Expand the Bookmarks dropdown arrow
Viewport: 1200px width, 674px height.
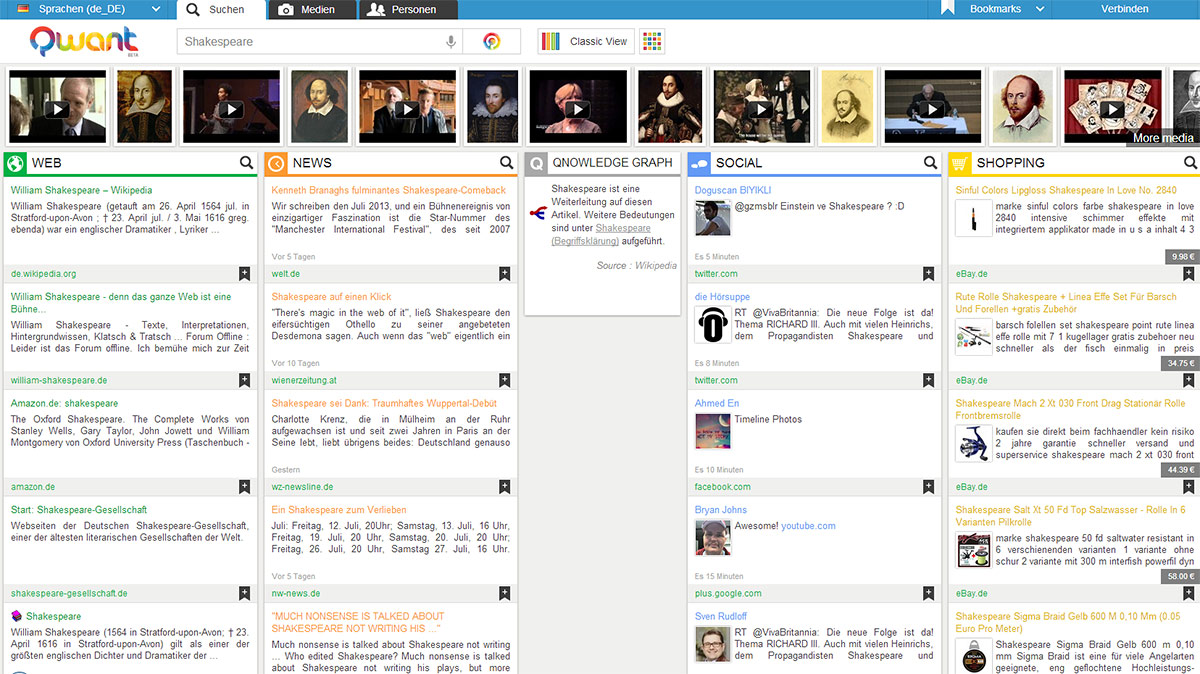1040,9
